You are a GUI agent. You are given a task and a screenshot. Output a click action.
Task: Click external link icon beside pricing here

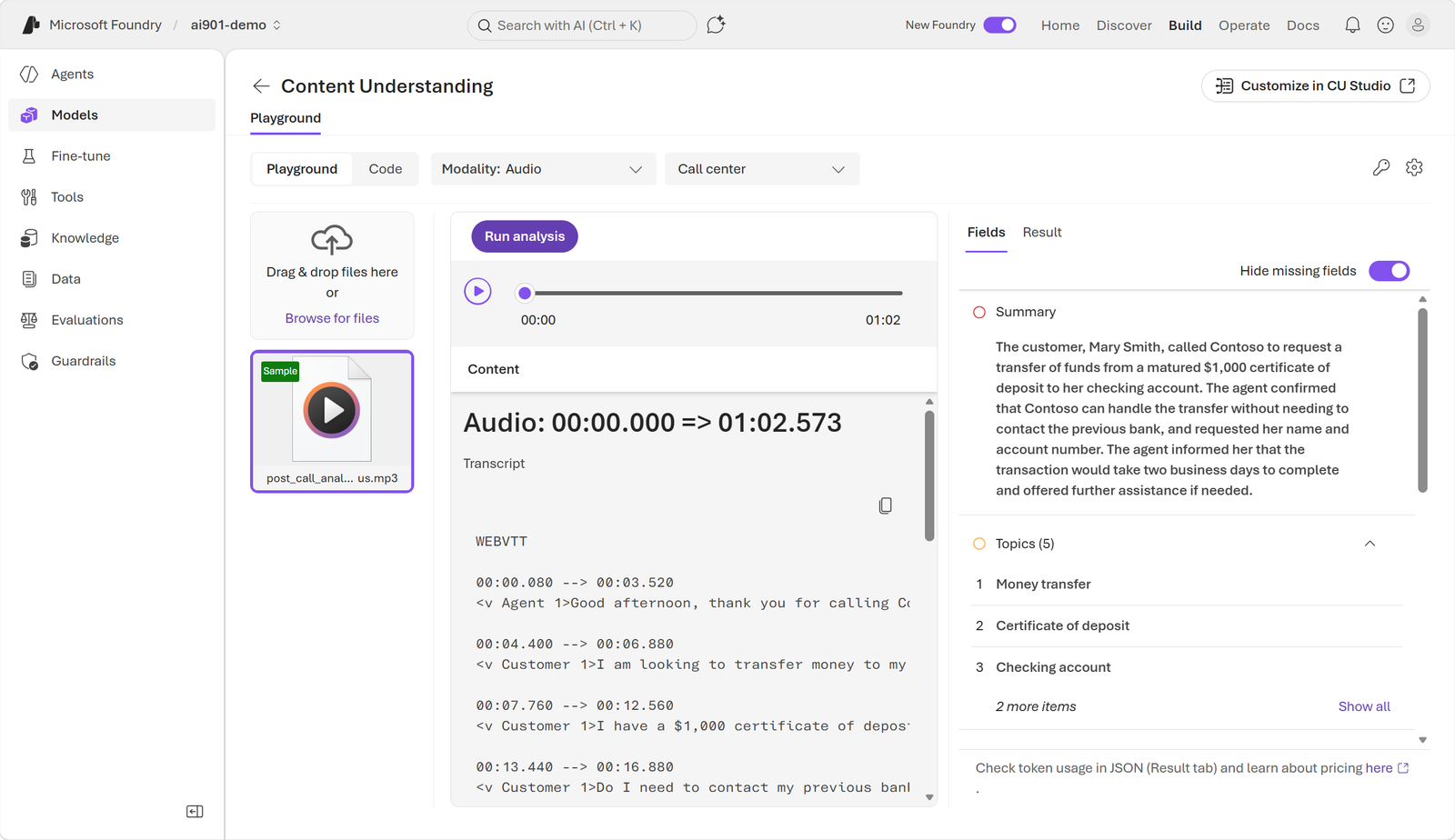click(1403, 768)
